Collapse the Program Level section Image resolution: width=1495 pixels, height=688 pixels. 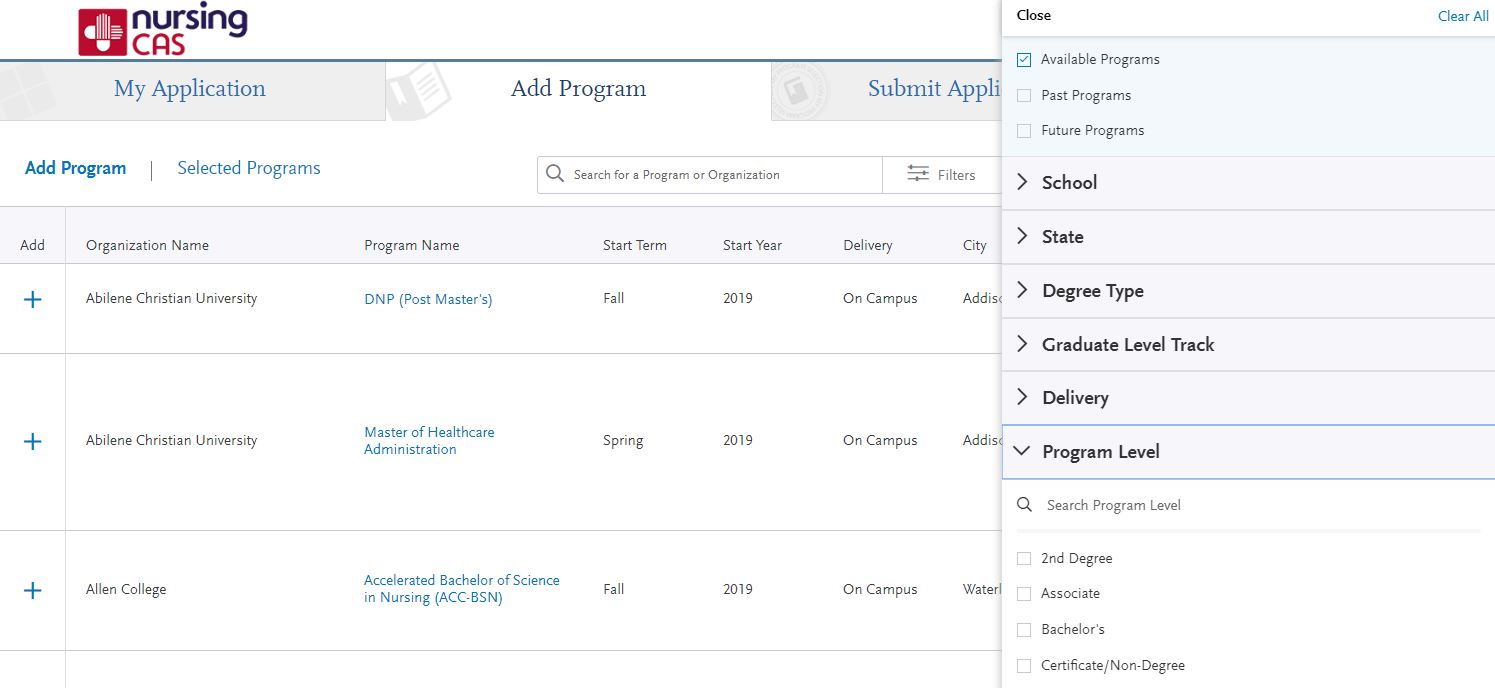click(1100, 452)
